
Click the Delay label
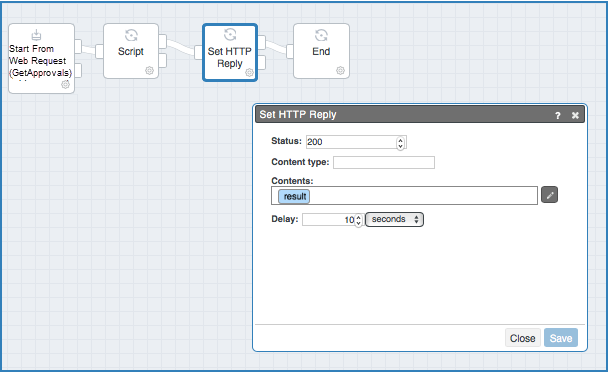pyautogui.click(x=285, y=219)
